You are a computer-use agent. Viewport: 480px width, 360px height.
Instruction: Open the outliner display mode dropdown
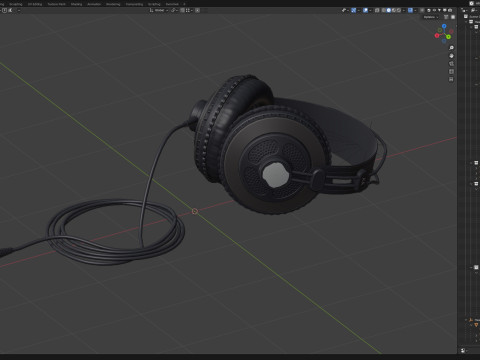(x=474, y=10)
